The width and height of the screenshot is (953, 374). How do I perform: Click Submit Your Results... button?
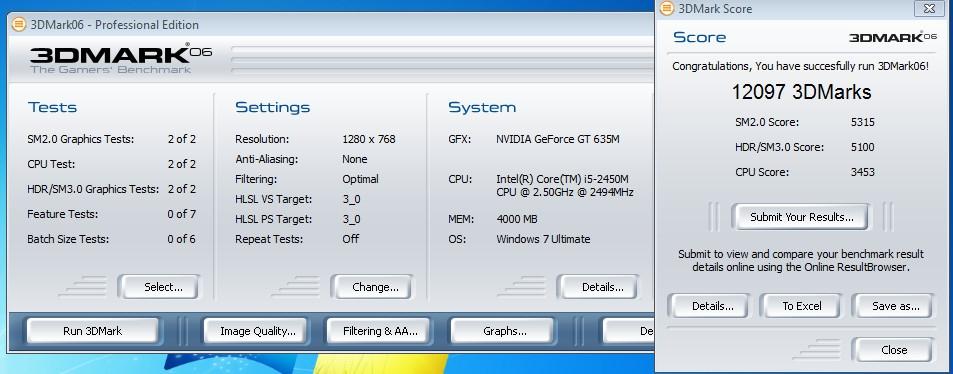tap(802, 217)
